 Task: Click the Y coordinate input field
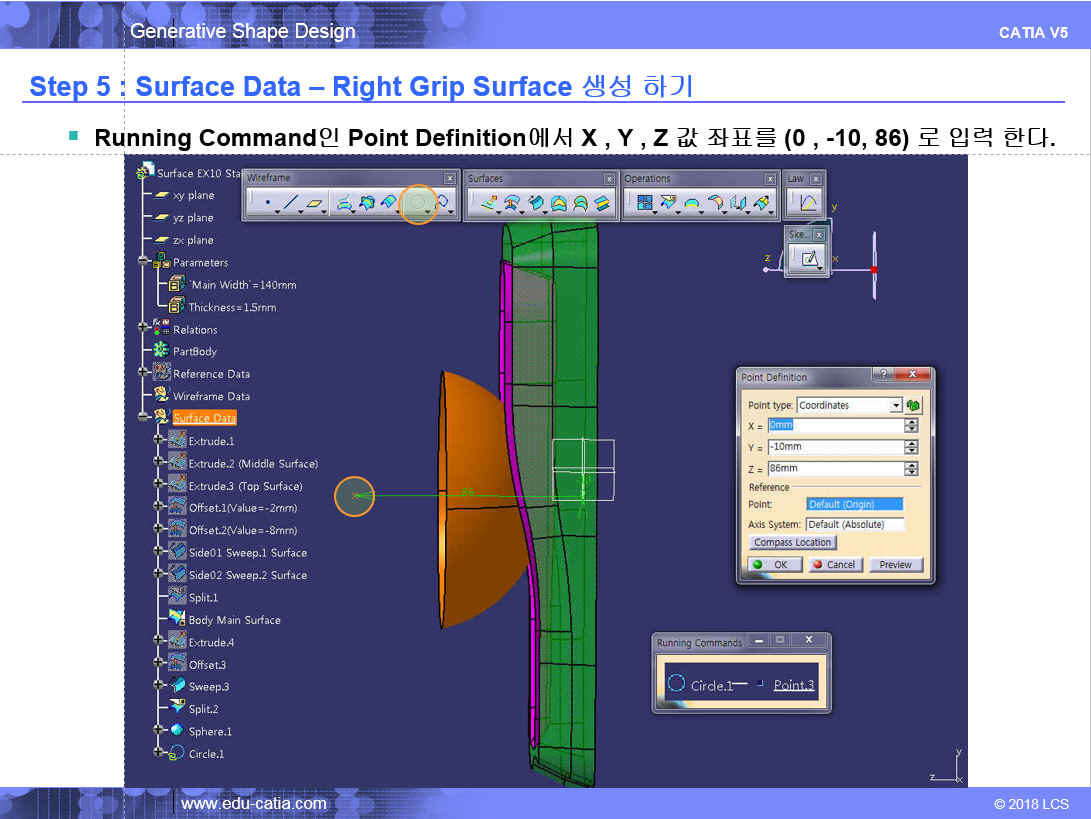(x=835, y=447)
